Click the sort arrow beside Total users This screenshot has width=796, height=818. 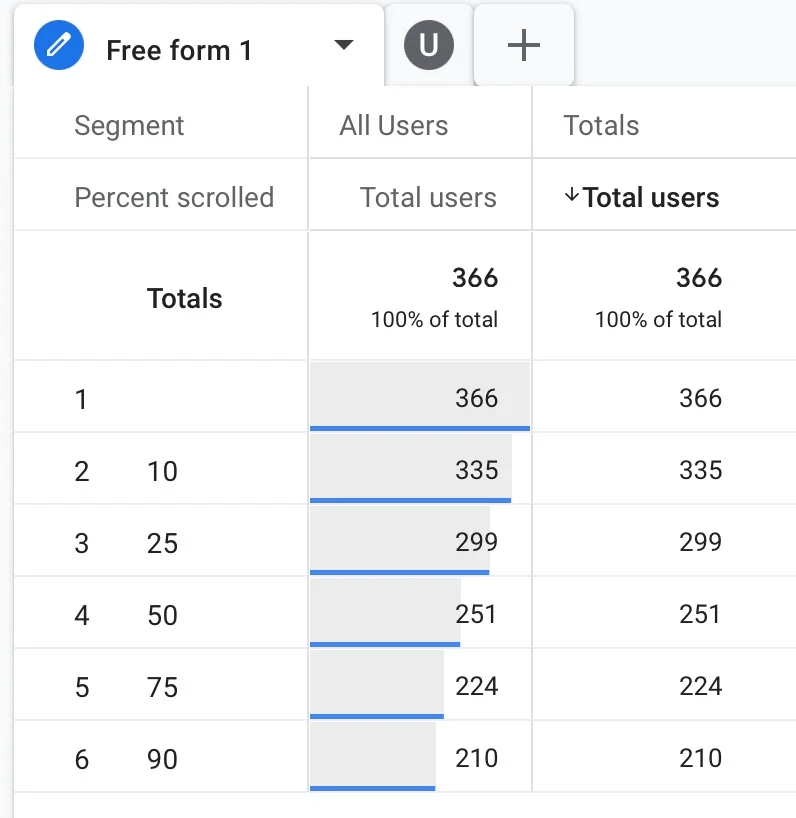[572, 195]
